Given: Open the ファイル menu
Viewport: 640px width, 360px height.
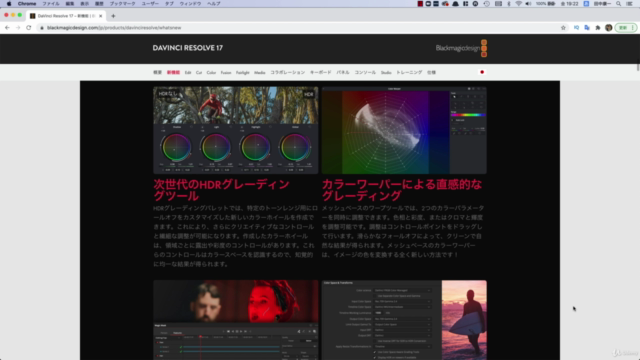Looking at the screenshot, I should click(51, 4).
